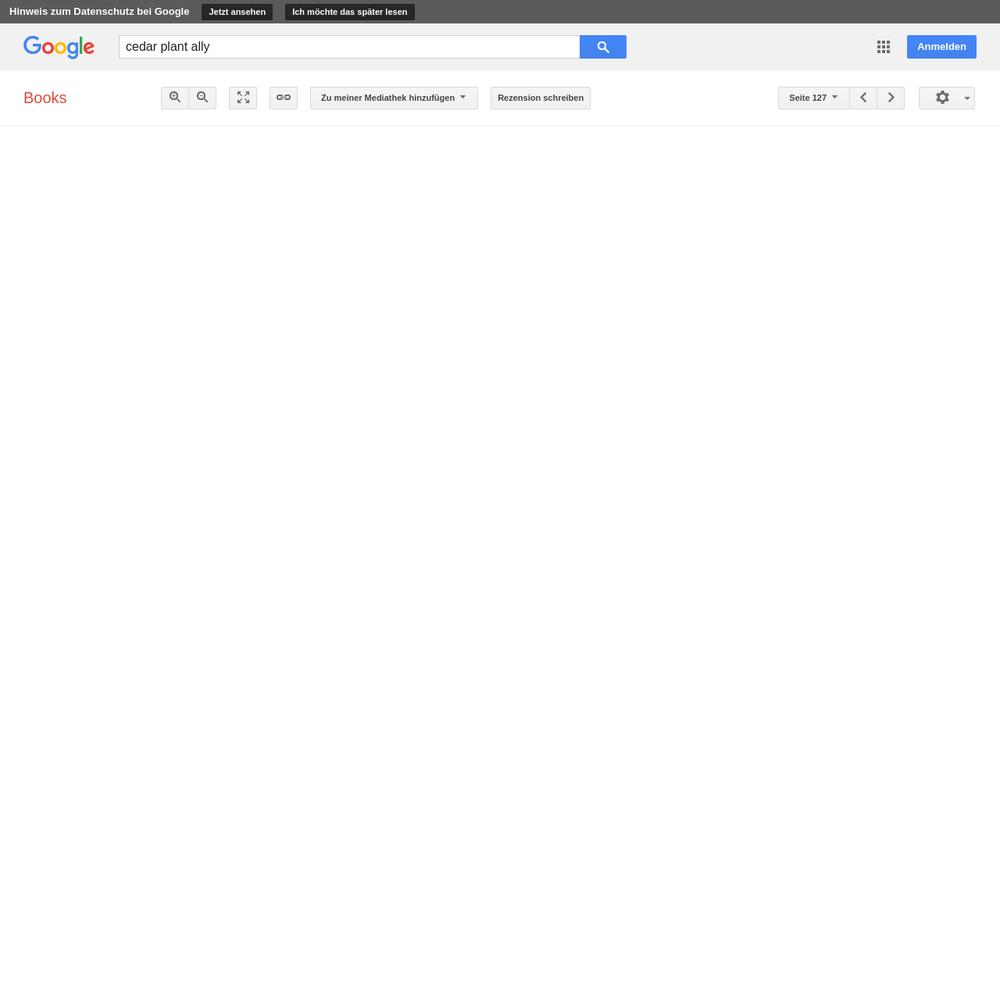Zoom in on the book page
Viewport: 1000px width, 1000px height.
pos(175,98)
